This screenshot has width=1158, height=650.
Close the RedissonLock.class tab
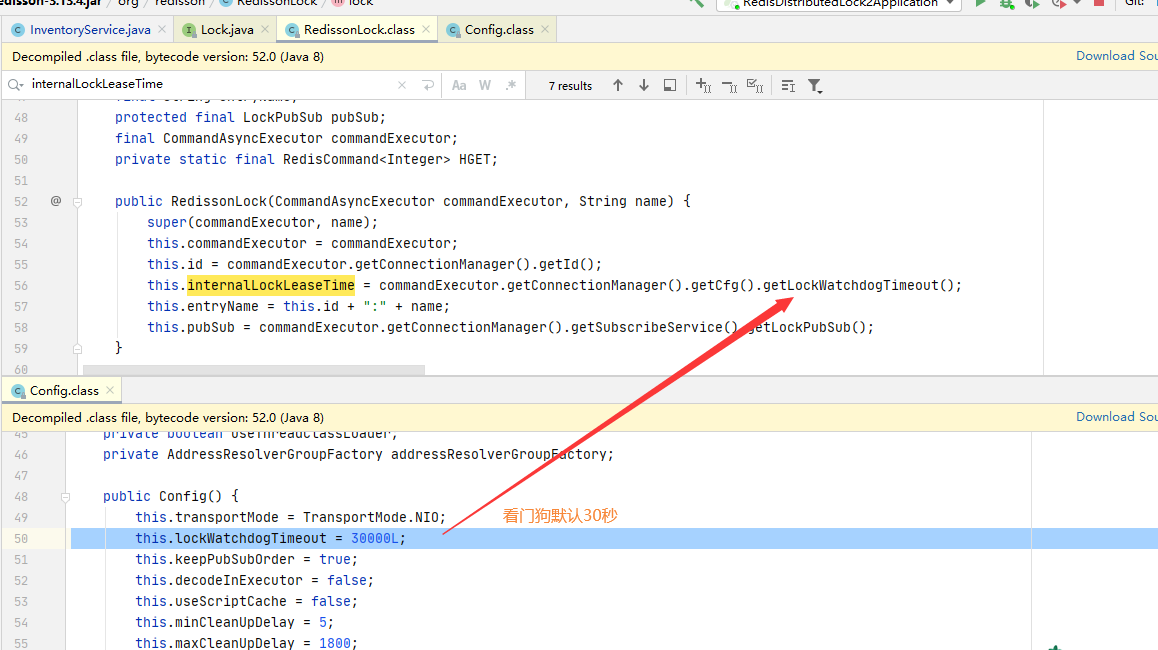(x=426, y=30)
